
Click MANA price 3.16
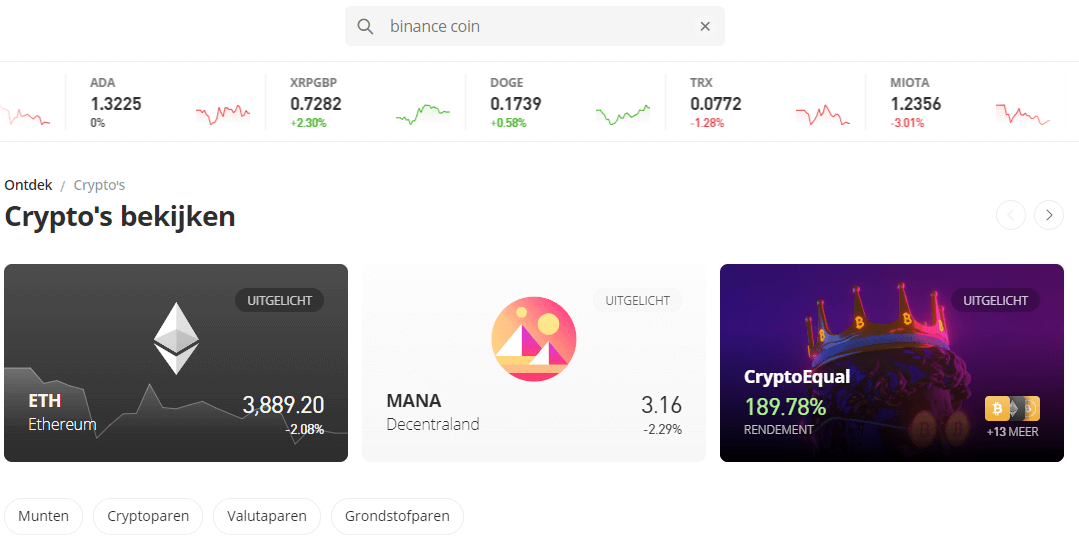click(661, 405)
